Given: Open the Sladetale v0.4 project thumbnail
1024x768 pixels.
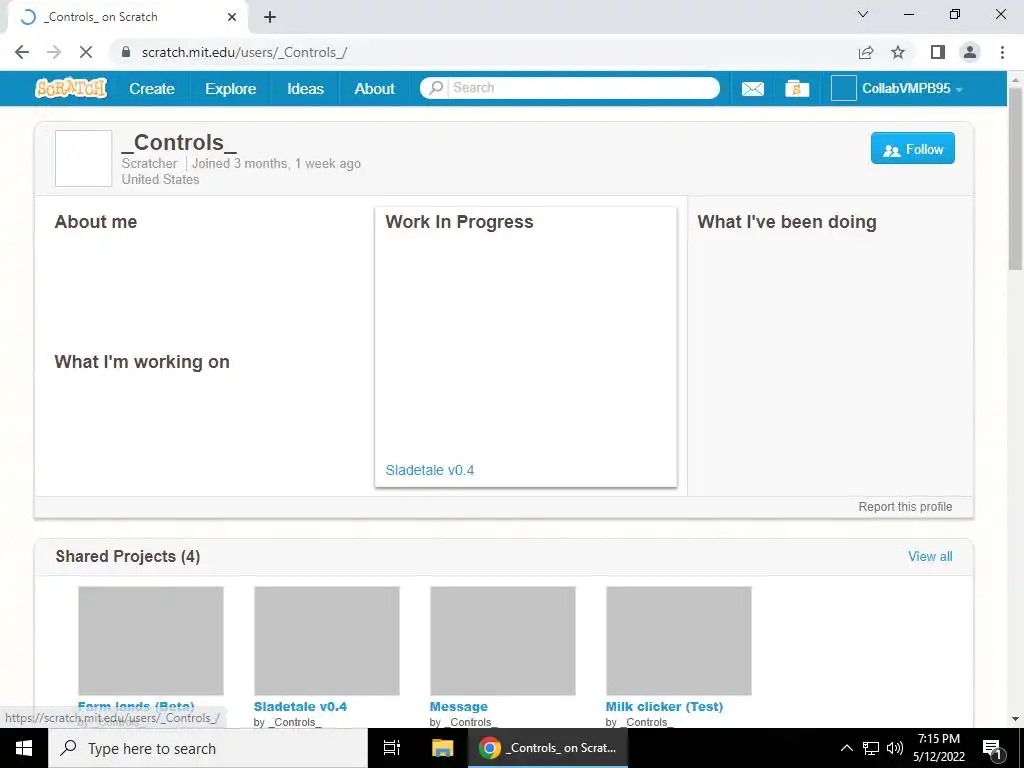Looking at the screenshot, I should (x=327, y=641).
